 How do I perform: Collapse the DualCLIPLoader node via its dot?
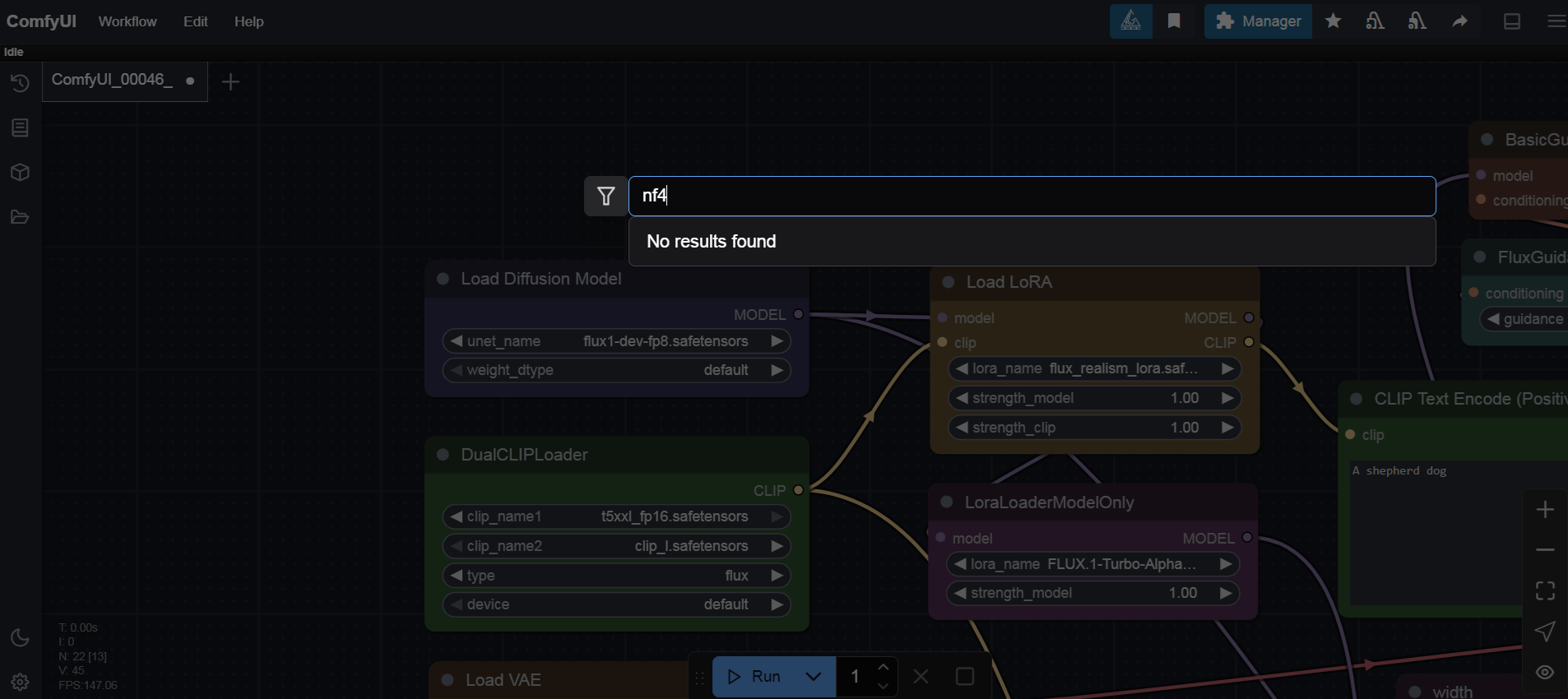(443, 455)
